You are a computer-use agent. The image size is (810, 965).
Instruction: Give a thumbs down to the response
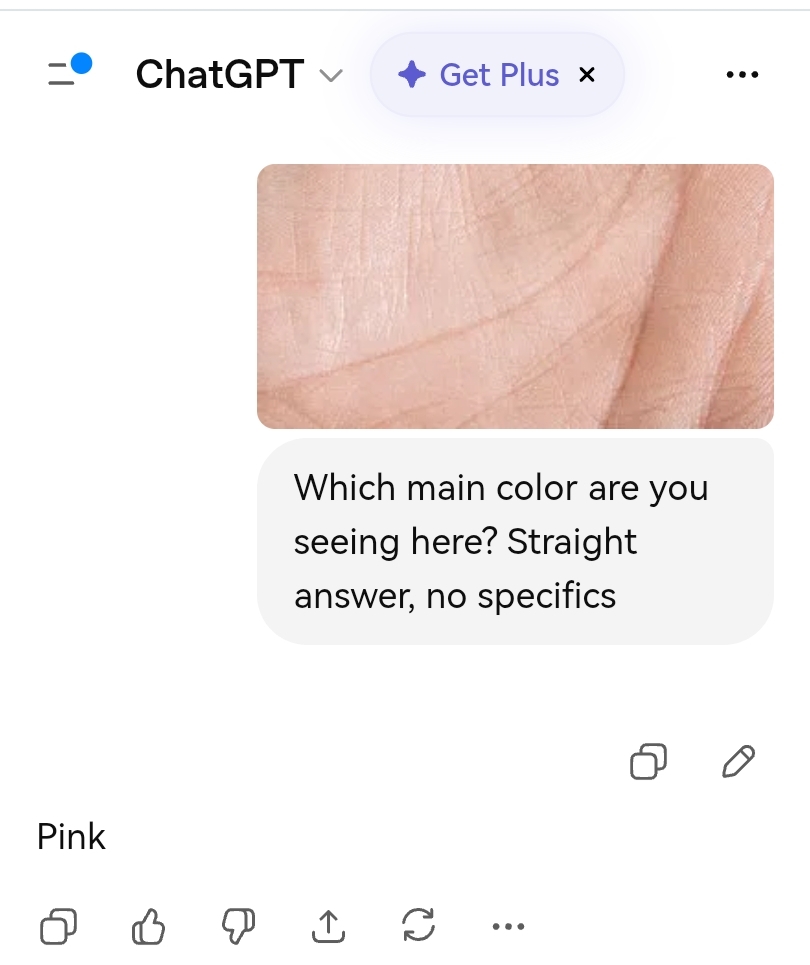(x=238, y=926)
